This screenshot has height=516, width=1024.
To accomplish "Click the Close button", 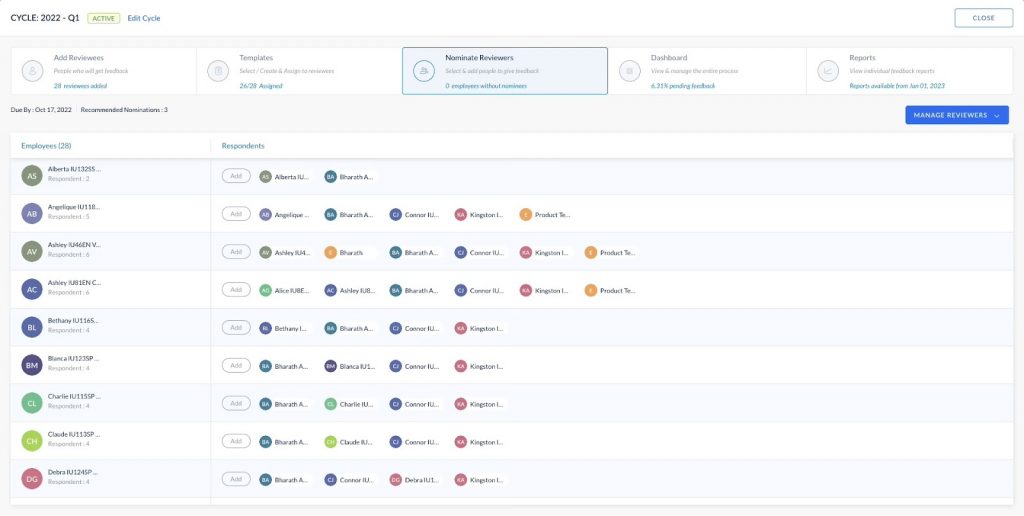I will 984,18.
